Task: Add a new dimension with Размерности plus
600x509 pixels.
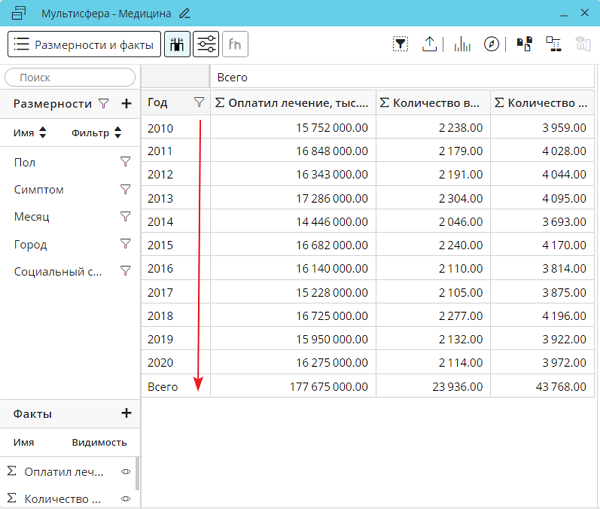Action: [126, 104]
